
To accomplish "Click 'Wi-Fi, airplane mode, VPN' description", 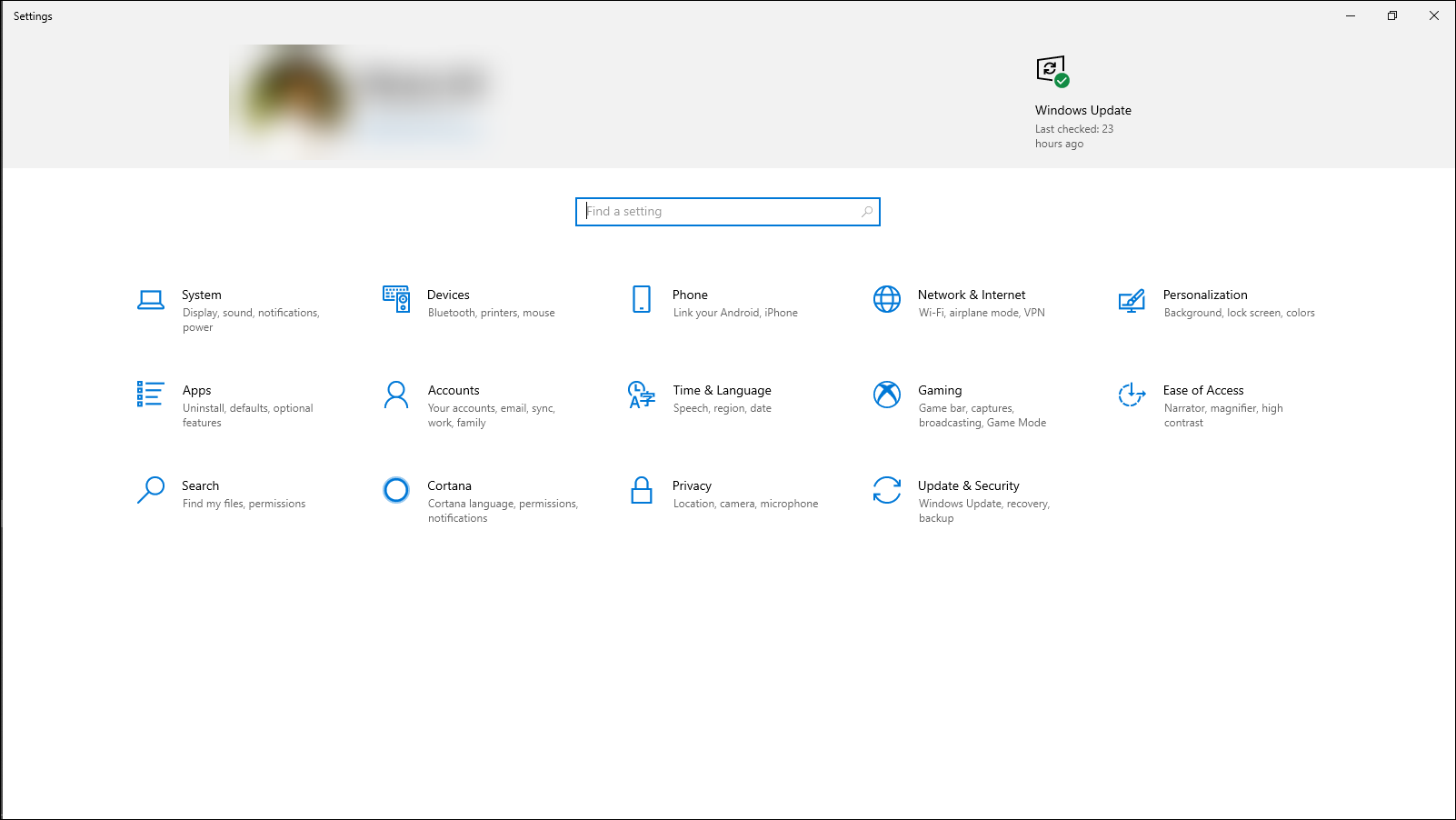I will click(982, 313).
